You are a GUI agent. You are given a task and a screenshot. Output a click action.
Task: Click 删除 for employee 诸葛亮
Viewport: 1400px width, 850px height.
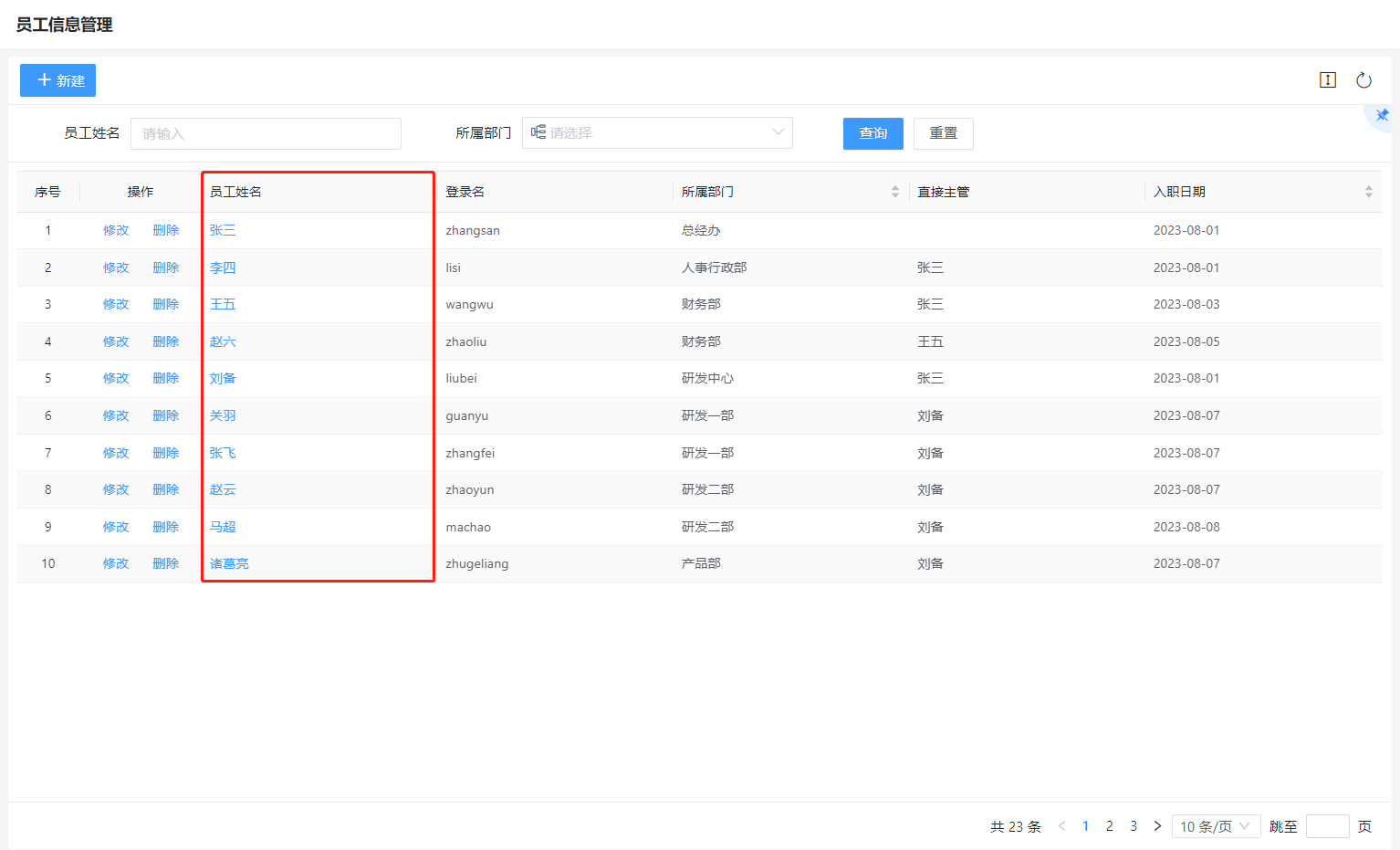[165, 564]
